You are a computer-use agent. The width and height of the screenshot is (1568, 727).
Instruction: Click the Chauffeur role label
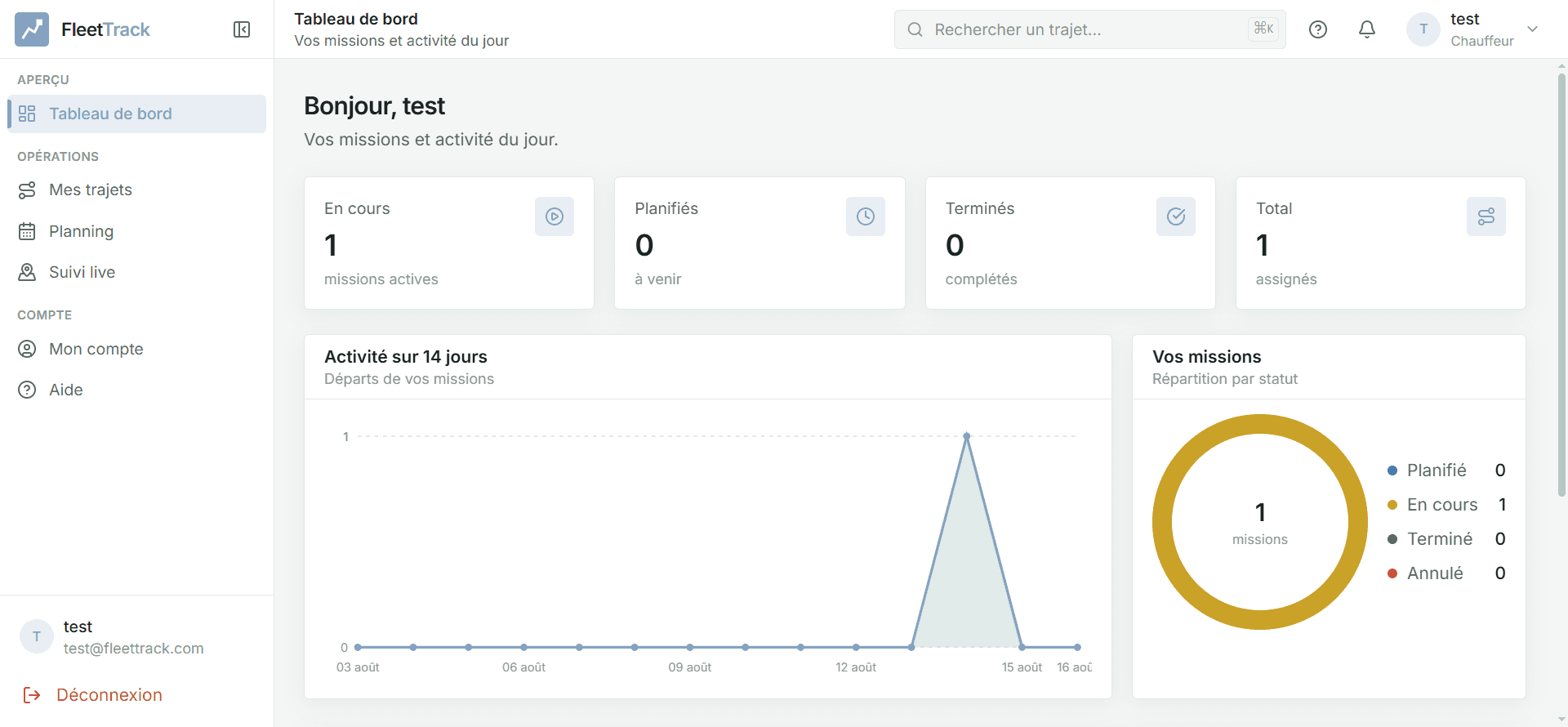point(1482,41)
